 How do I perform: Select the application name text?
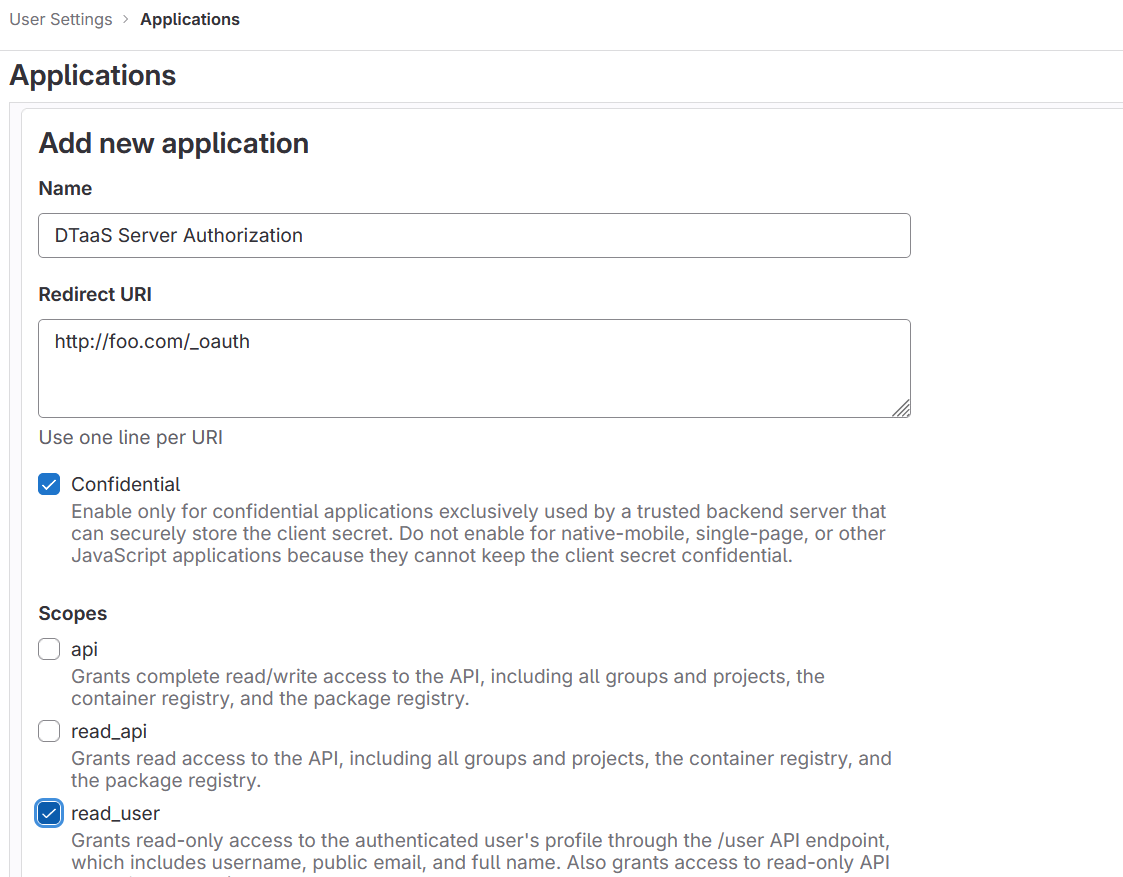coord(178,235)
